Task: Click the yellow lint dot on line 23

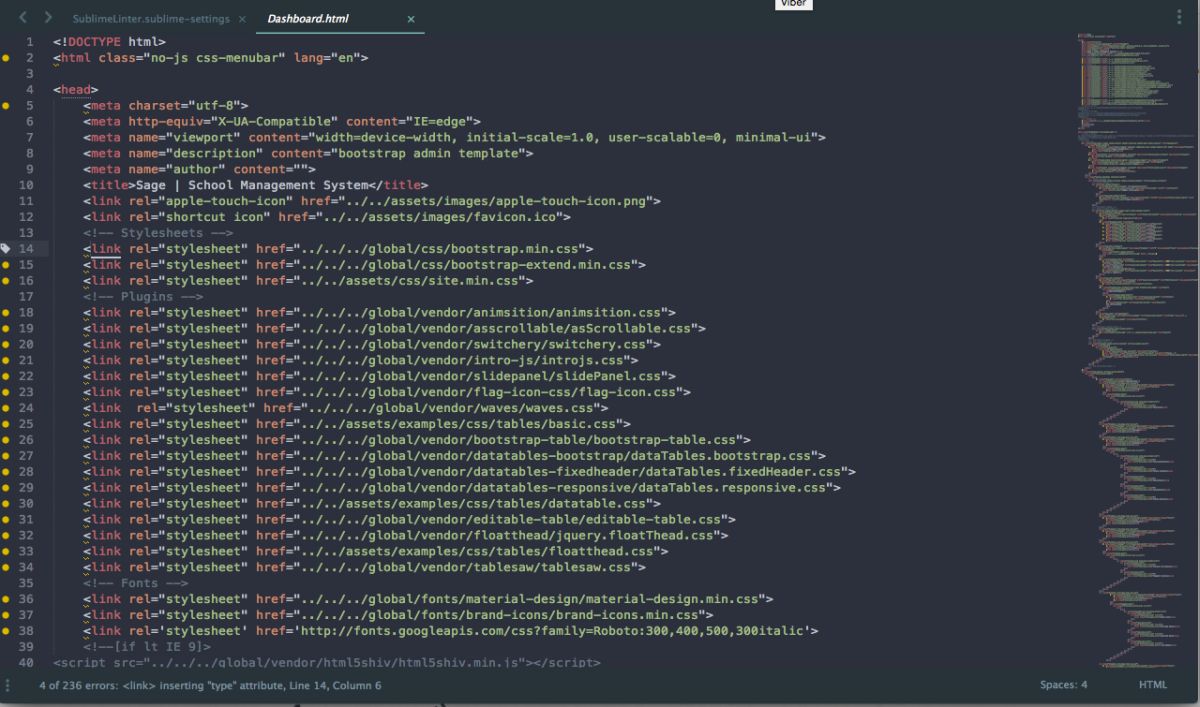Action: point(5,392)
